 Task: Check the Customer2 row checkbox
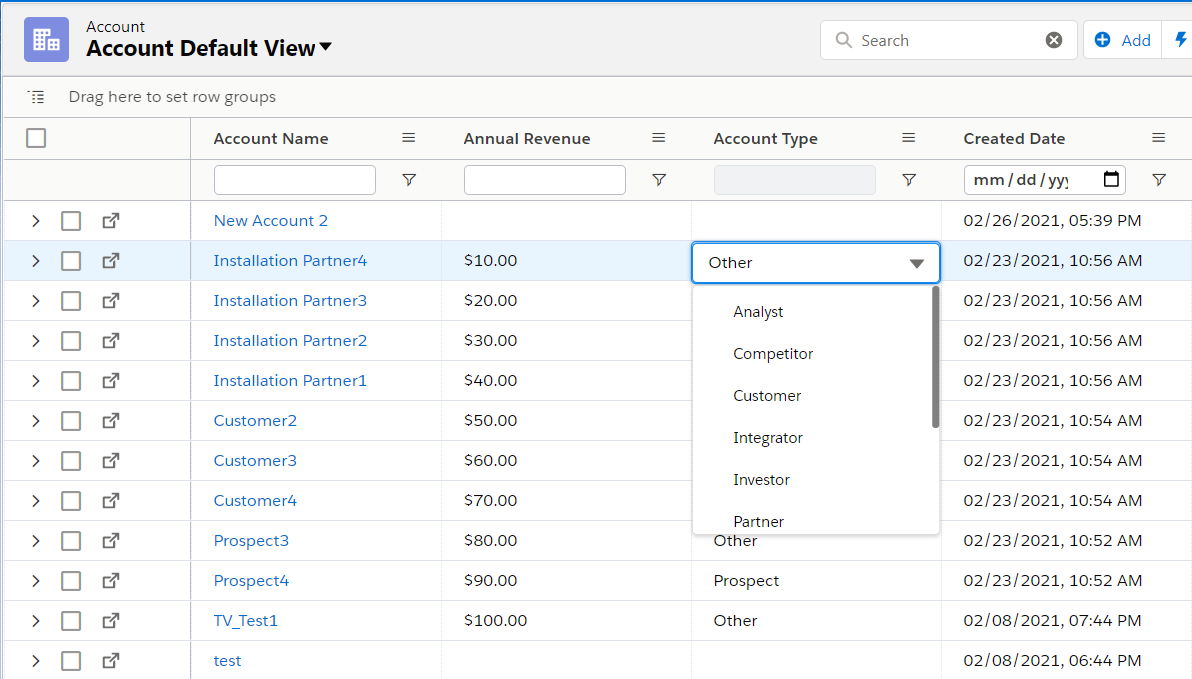click(71, 421)
